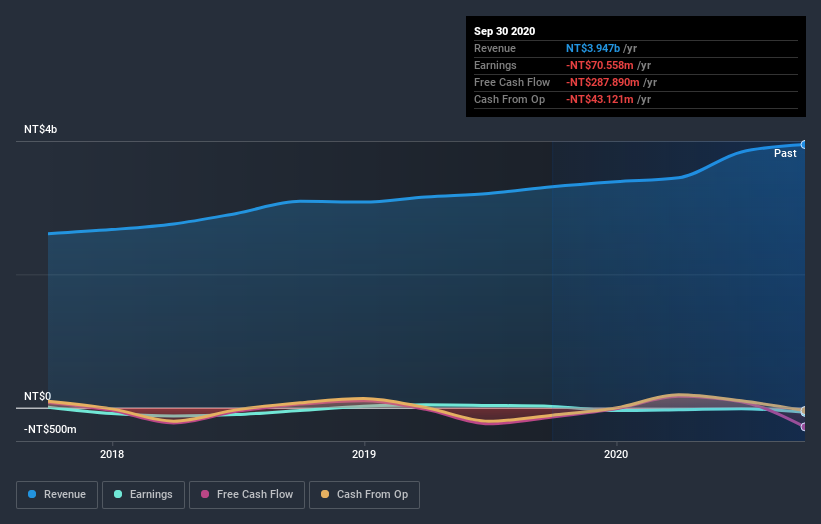
Task: Click the Cash From Op endpoint marker
Action: tap(804, 410)
